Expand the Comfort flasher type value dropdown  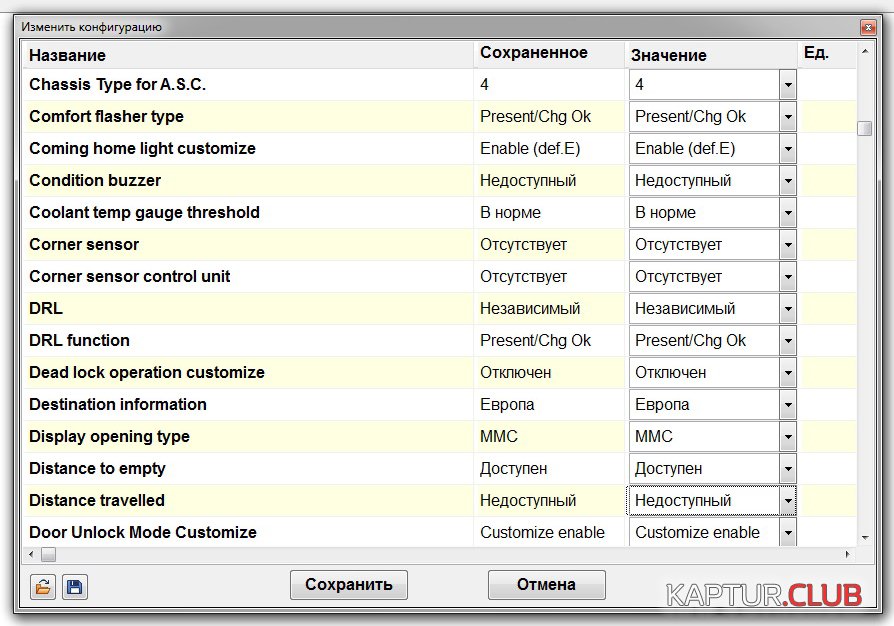point(788,117)
